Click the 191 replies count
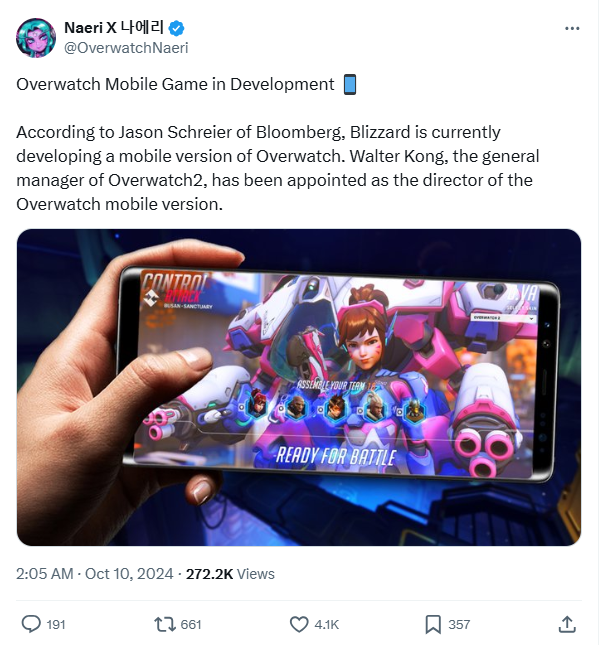This screenshot has width=607, height=645. (x=56, y=624)
